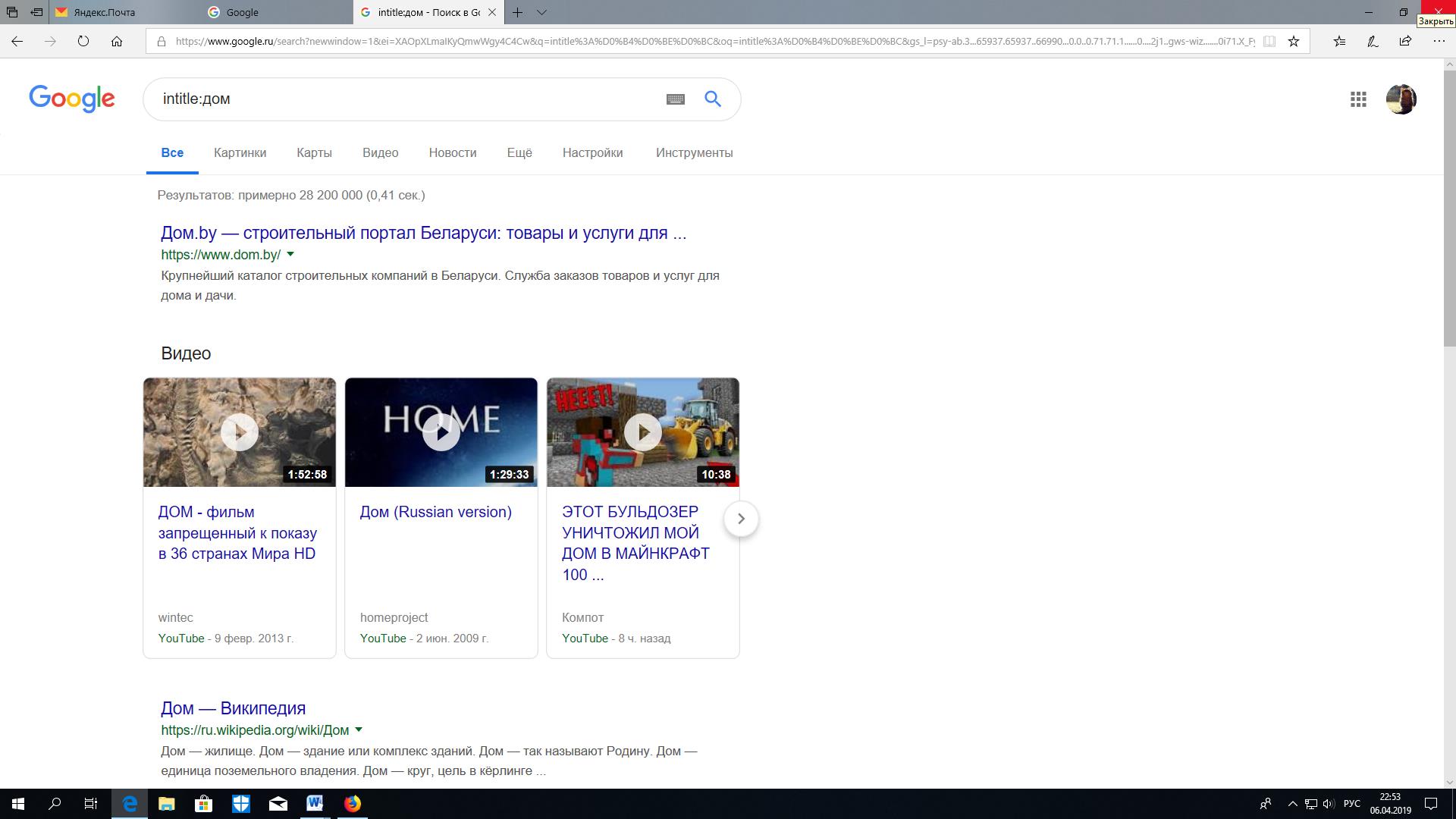Open the Новости search tab

453,153
